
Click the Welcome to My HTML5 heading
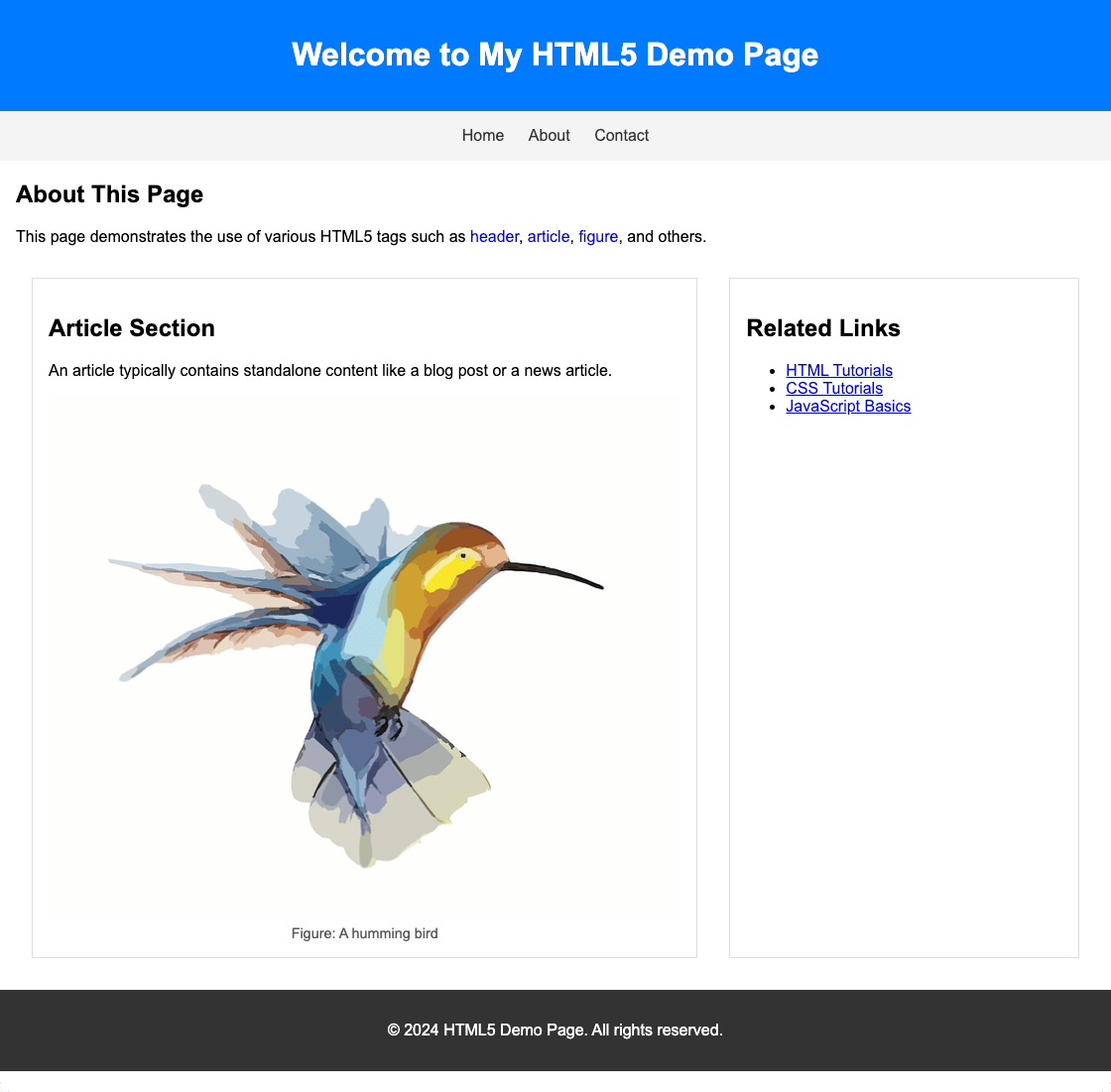click(555, 55)
